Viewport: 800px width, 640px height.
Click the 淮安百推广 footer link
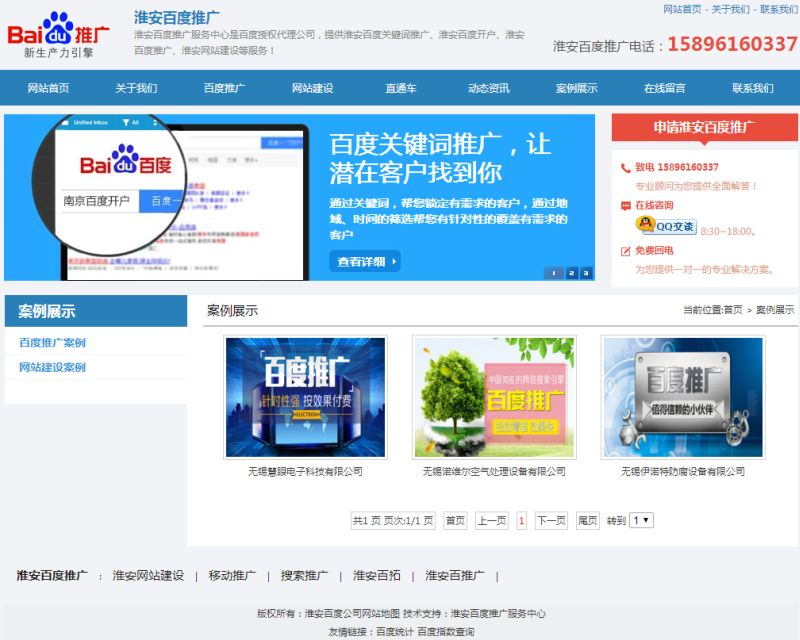[x=455, y=576]
